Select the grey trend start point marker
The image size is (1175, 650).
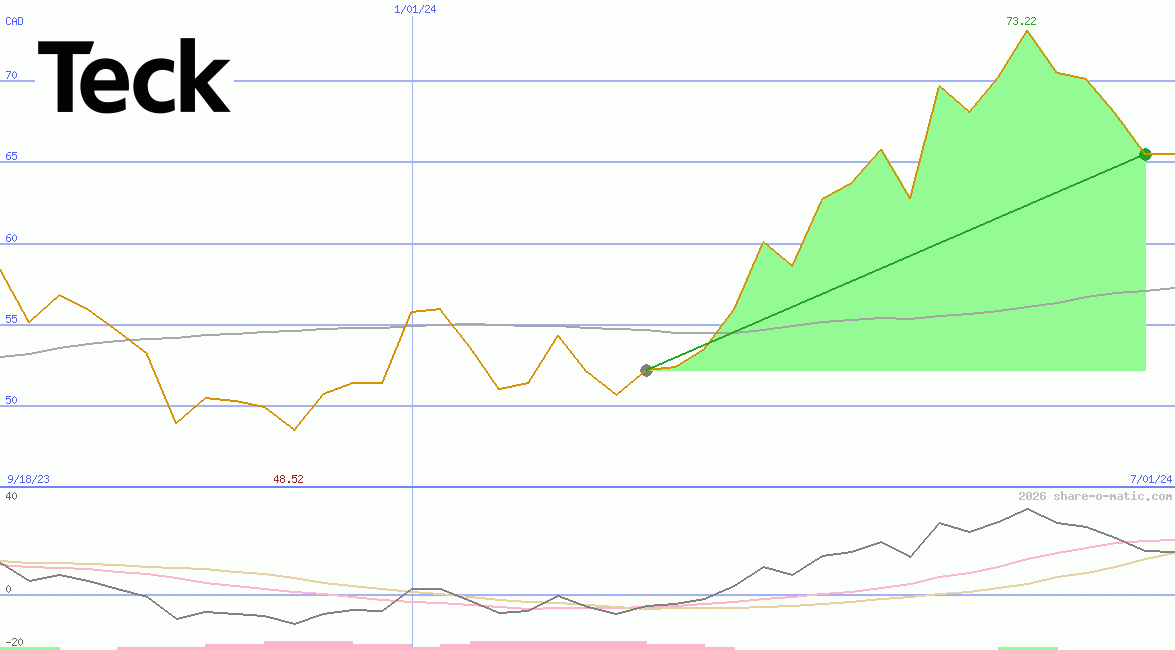pyautogui.click(x=647, y=370)
